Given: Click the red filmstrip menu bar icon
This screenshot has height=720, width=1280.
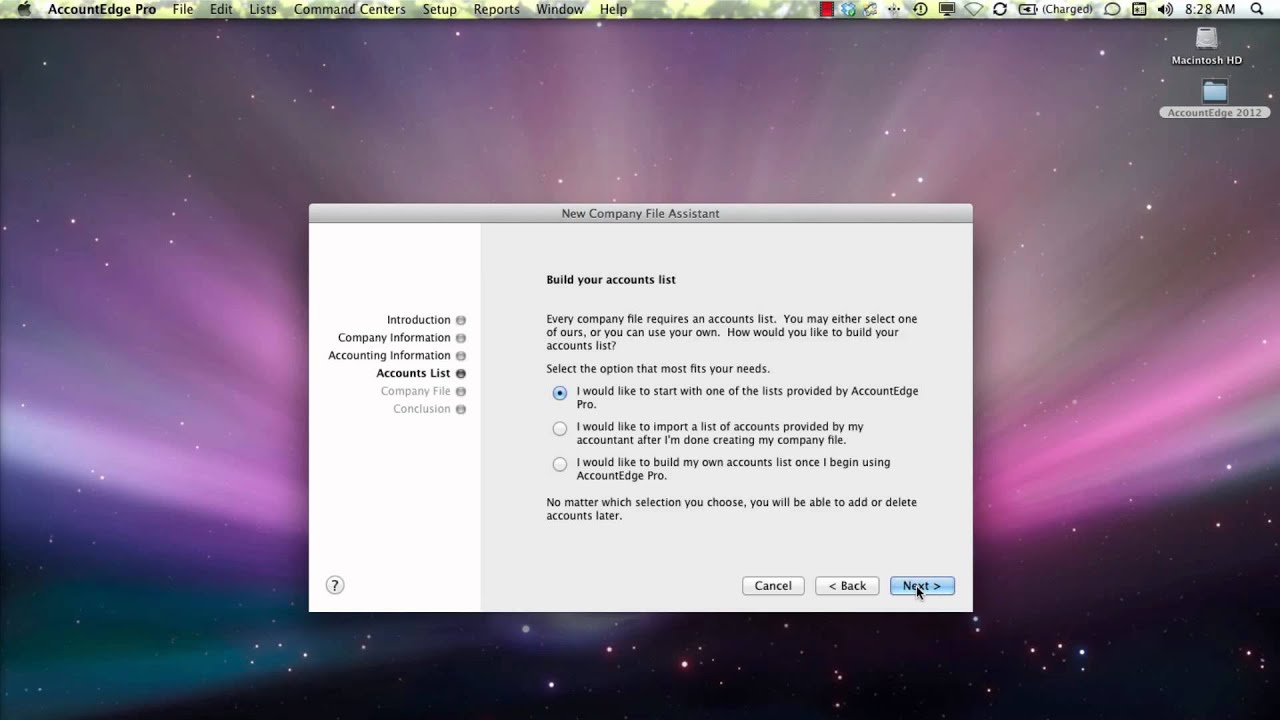Looking at the screenshot, I should point(827,9).
